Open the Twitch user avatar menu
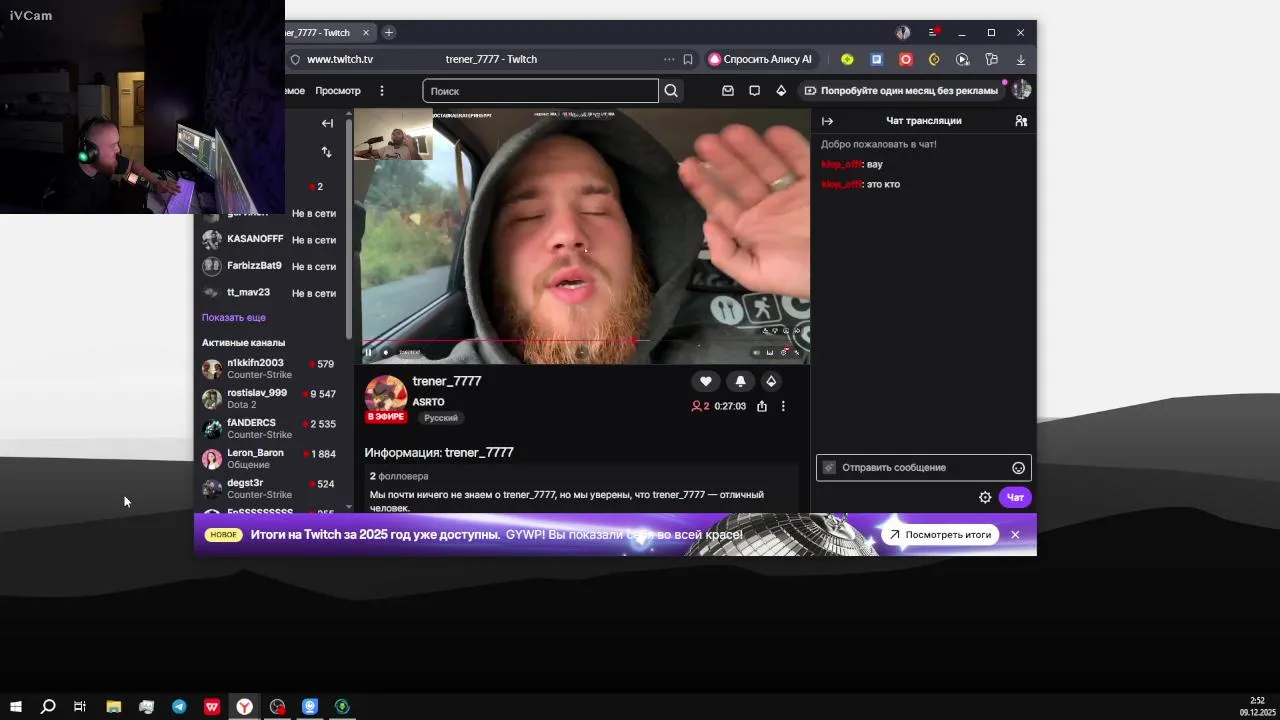 click(x=1021, y=90)
